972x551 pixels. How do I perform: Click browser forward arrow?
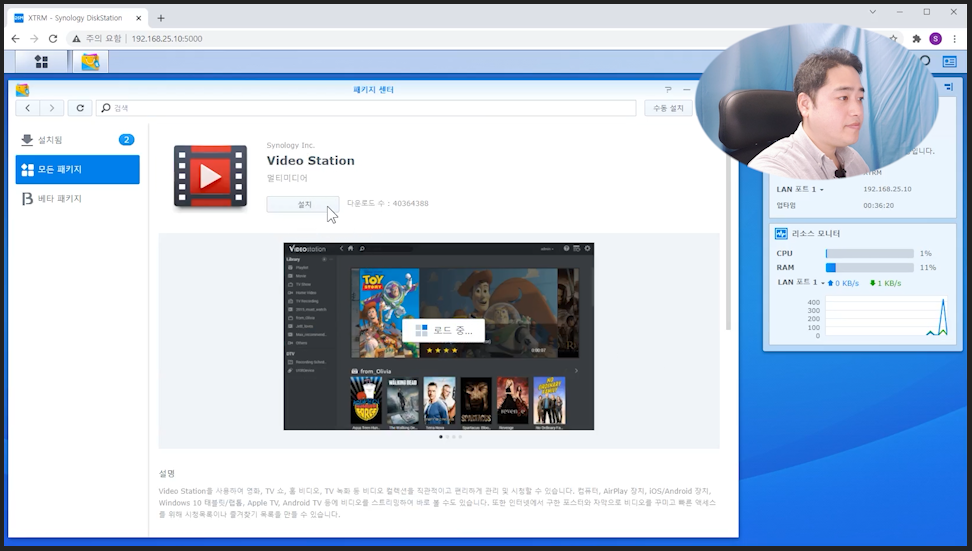pyautogui.click(x=34, y=38)
